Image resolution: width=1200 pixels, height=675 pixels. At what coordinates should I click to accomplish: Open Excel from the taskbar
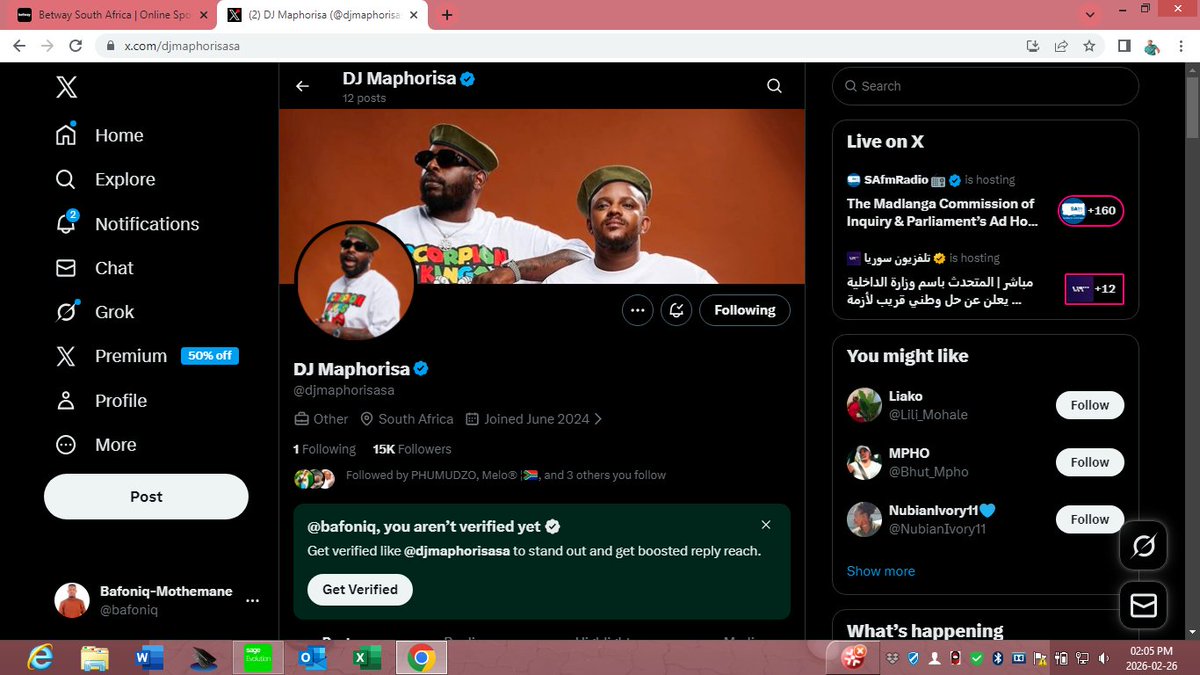[x=365, y=658]
